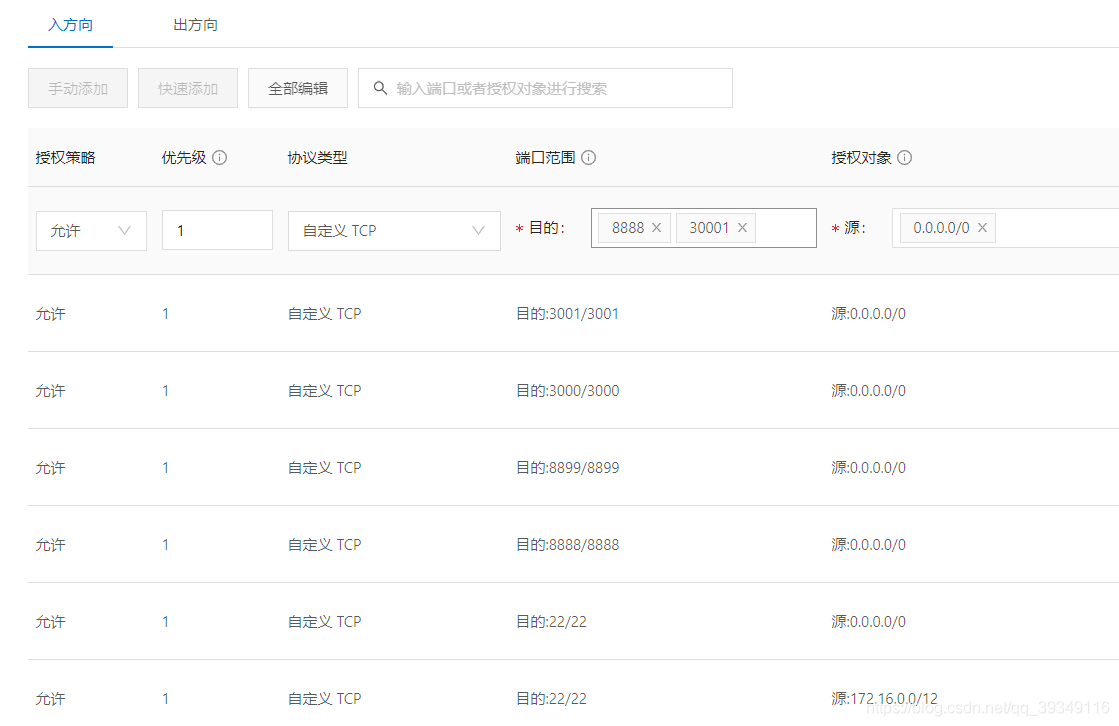Click the 授权策略 column header
This screenshot has width=1119, height=726.
(x=65, y=158)
